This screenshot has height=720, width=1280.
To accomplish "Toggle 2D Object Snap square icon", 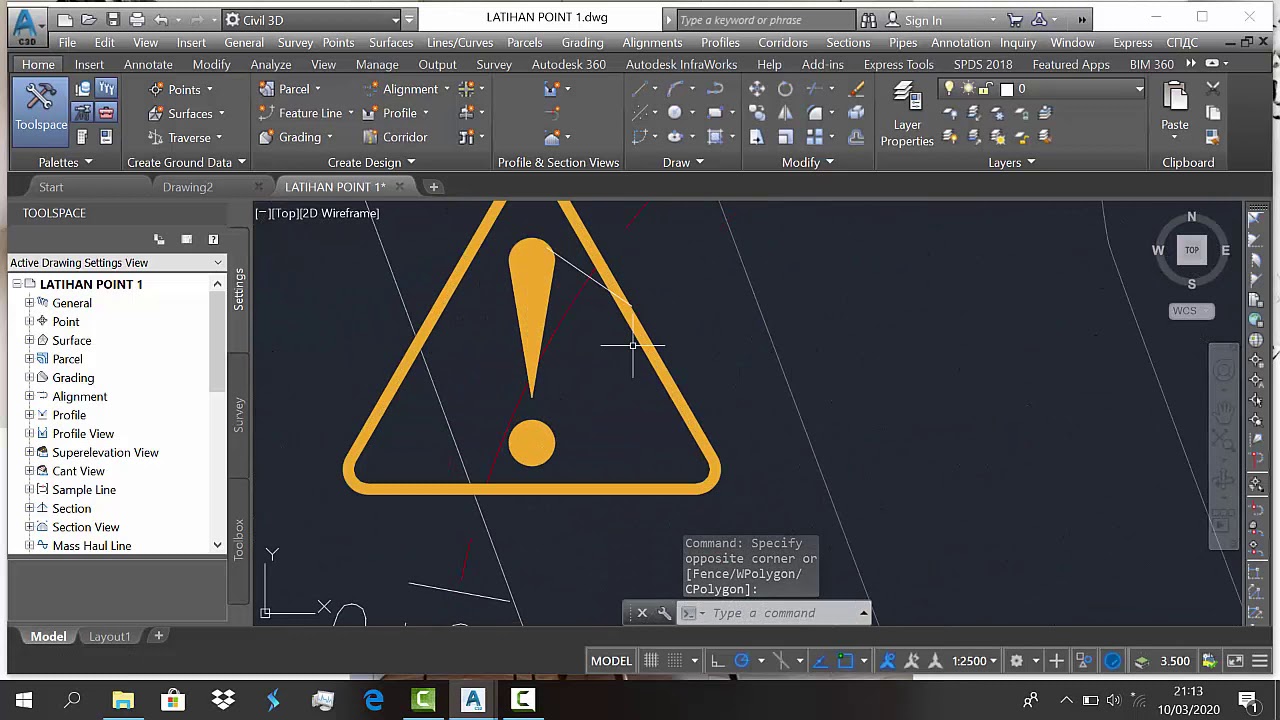I will [x=846, y=660].
